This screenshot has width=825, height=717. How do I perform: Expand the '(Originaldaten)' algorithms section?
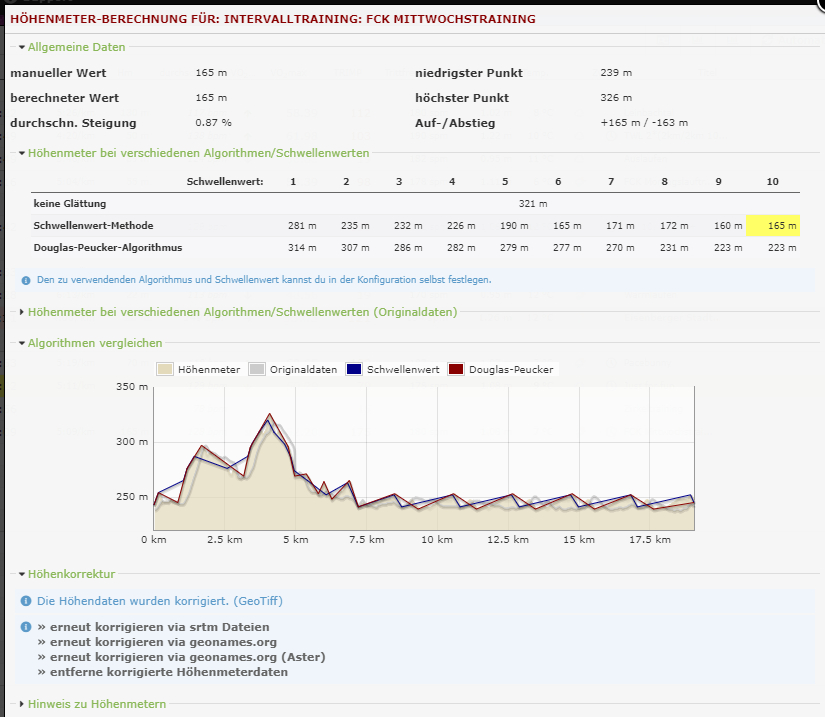click(242, 312)
